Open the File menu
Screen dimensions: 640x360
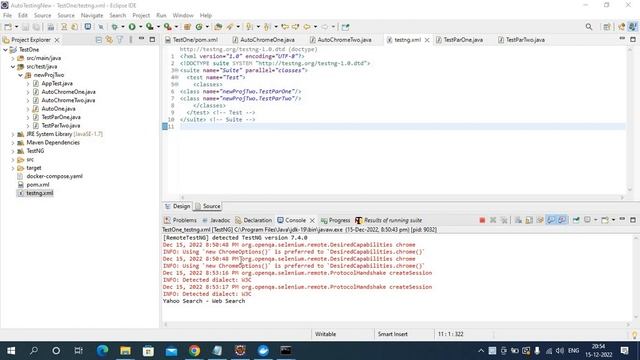pos(7,15)
